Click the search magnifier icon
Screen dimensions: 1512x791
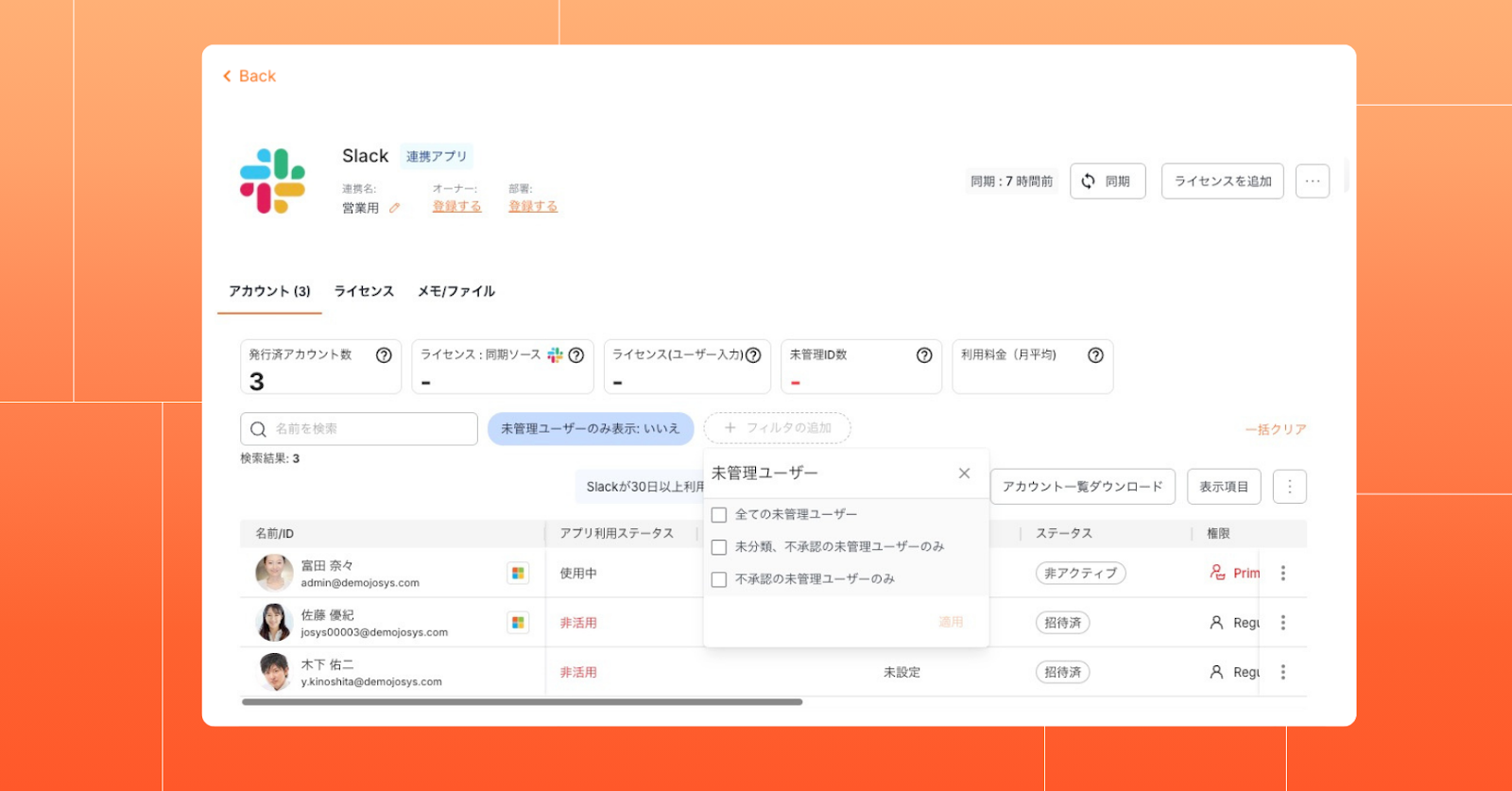click(258, 429)
